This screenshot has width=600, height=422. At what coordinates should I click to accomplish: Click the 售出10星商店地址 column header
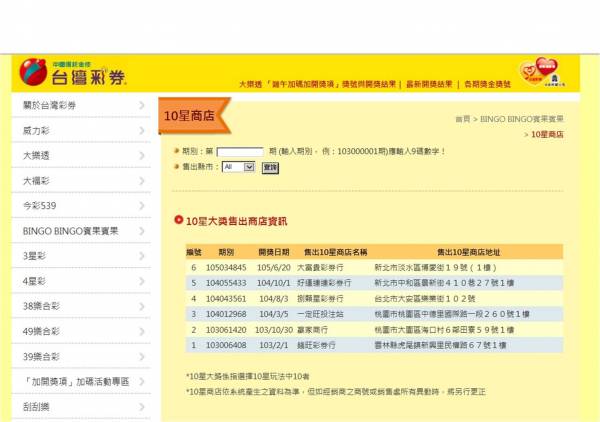[x=468, y=252]
